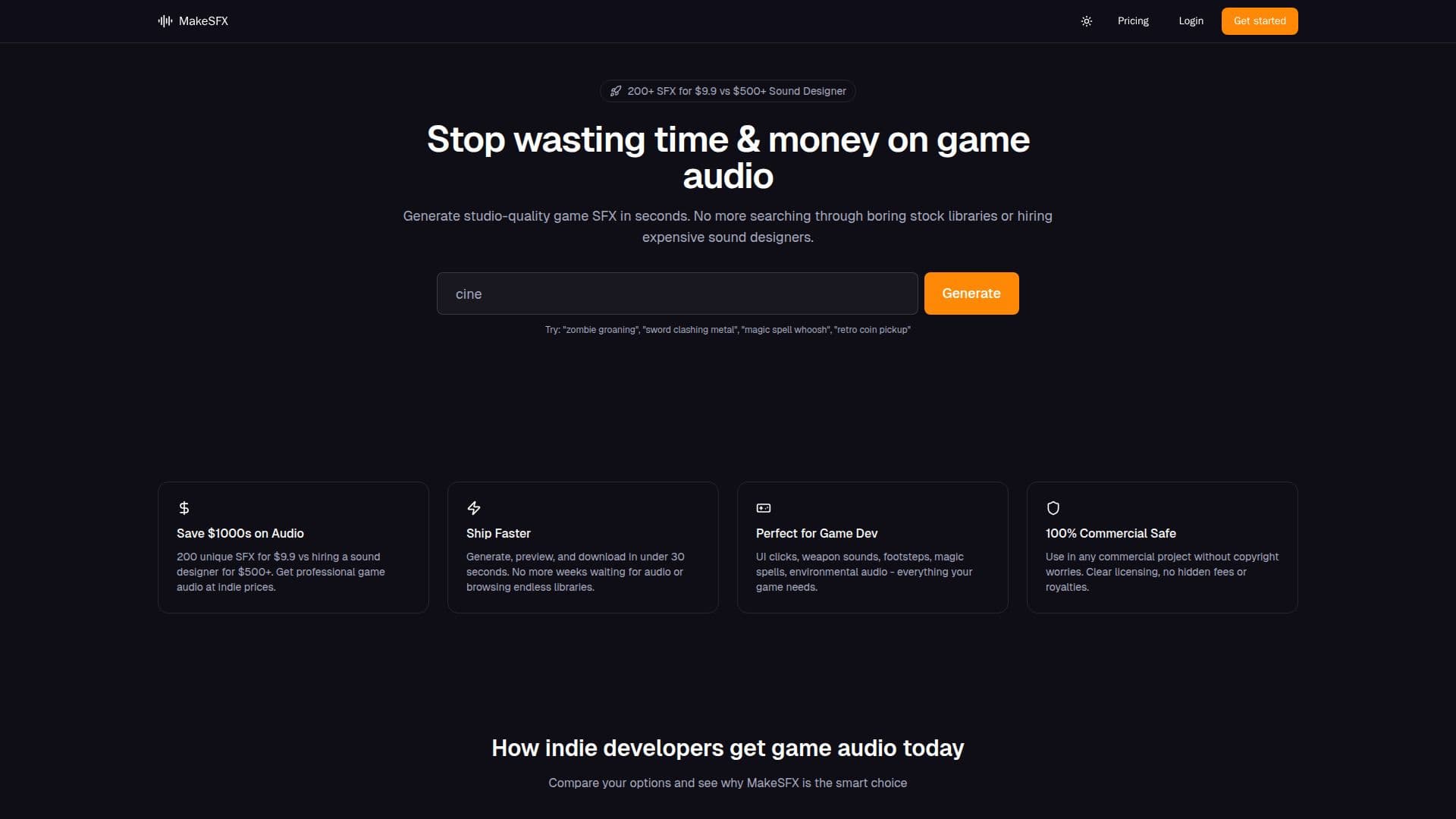Select the 100% Commercial Safe heading
The width and height of the screenshot is (1456, 819).
1111,533
